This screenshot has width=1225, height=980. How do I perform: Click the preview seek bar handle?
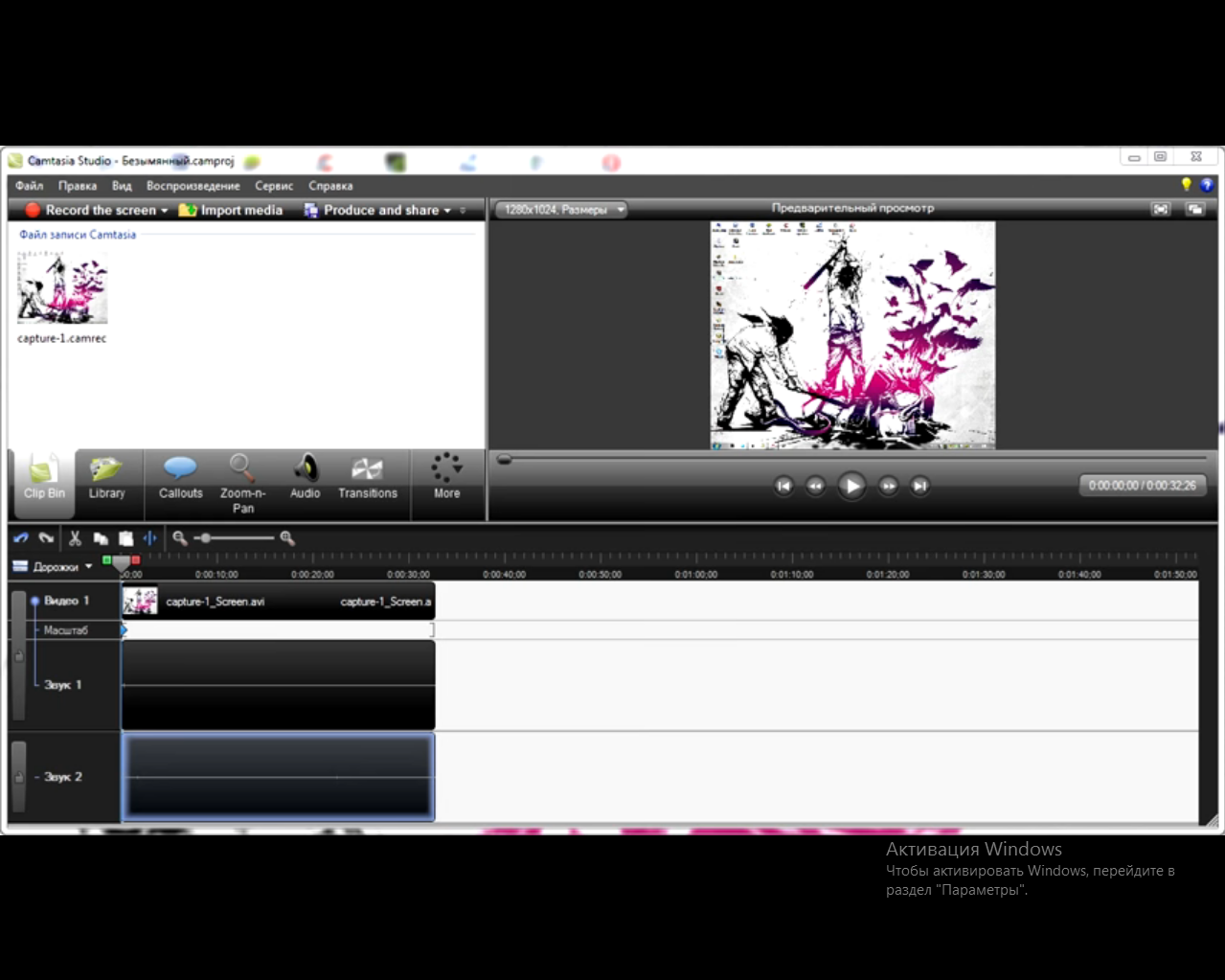pos(505,460)
